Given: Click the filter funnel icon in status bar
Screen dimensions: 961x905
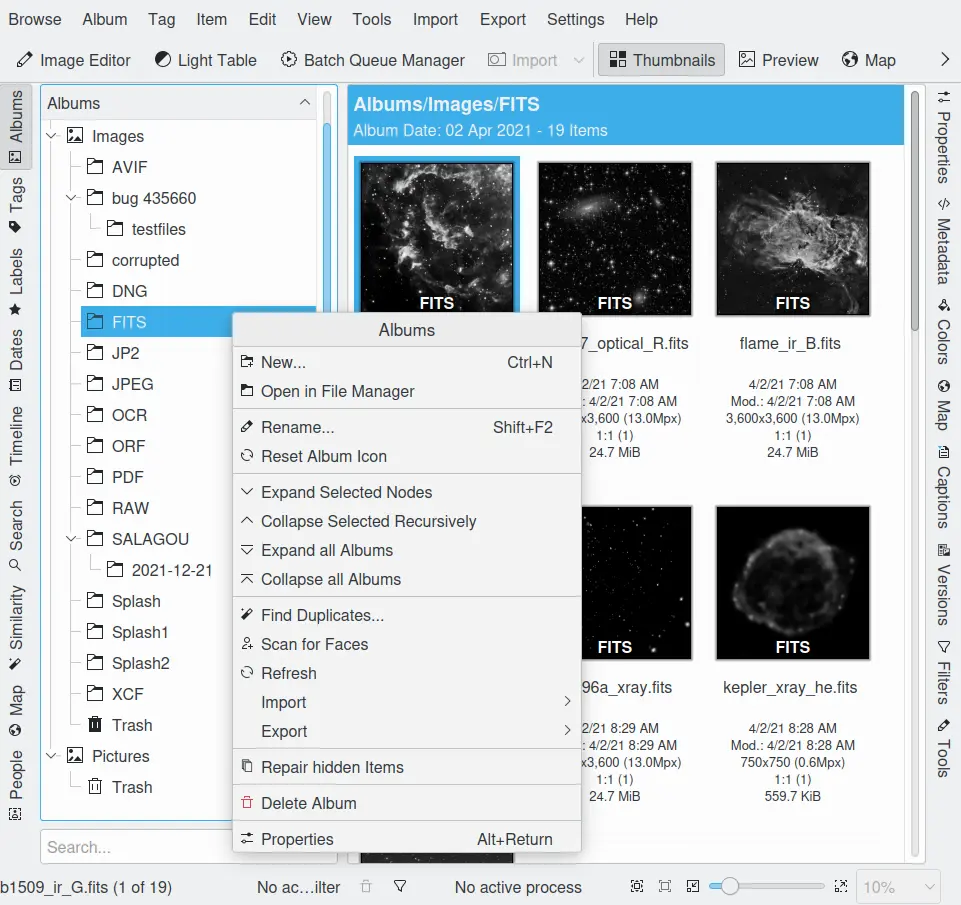Looking at the screenshot, I should [400, 887].
